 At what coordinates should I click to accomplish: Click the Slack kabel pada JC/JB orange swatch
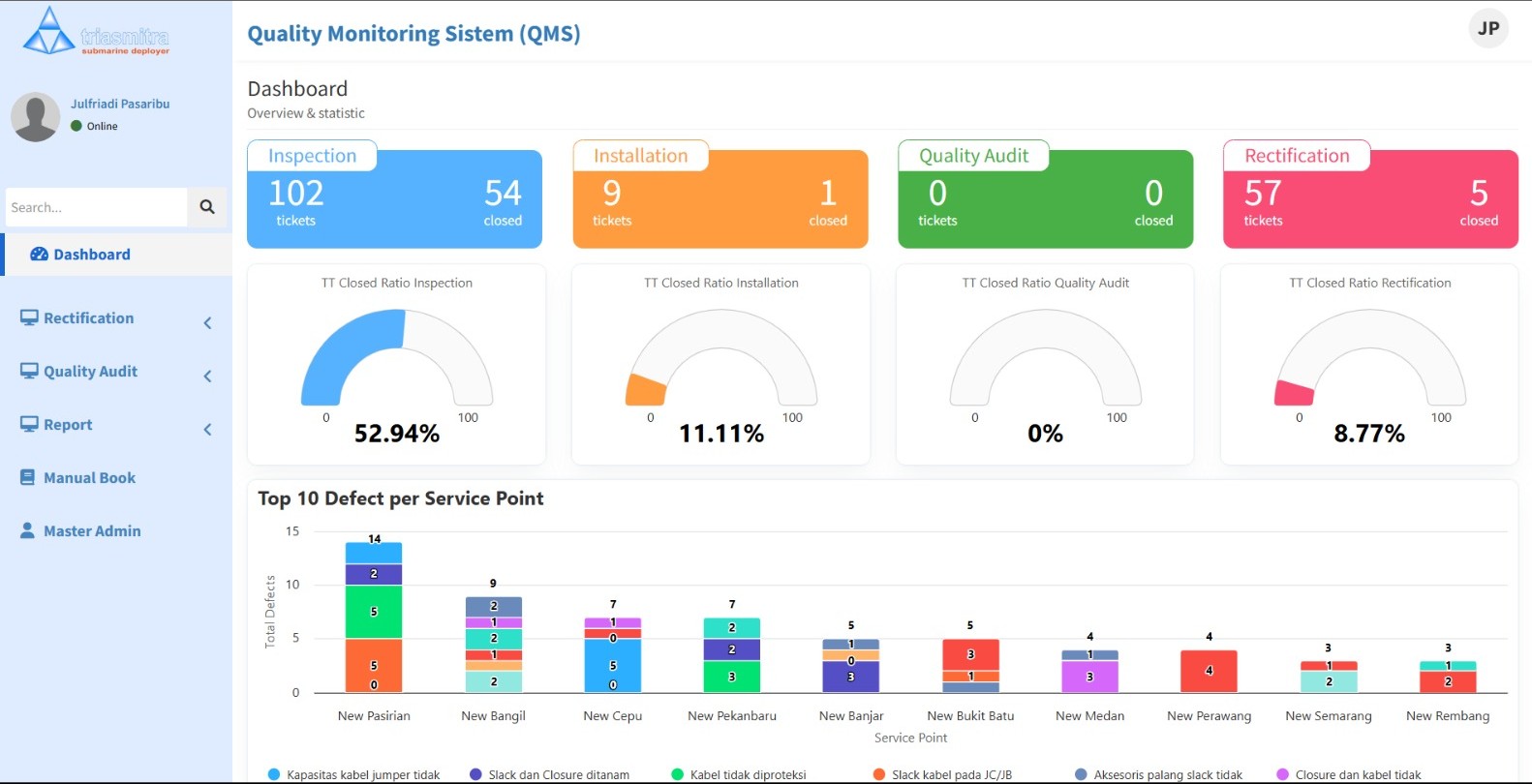879,774
